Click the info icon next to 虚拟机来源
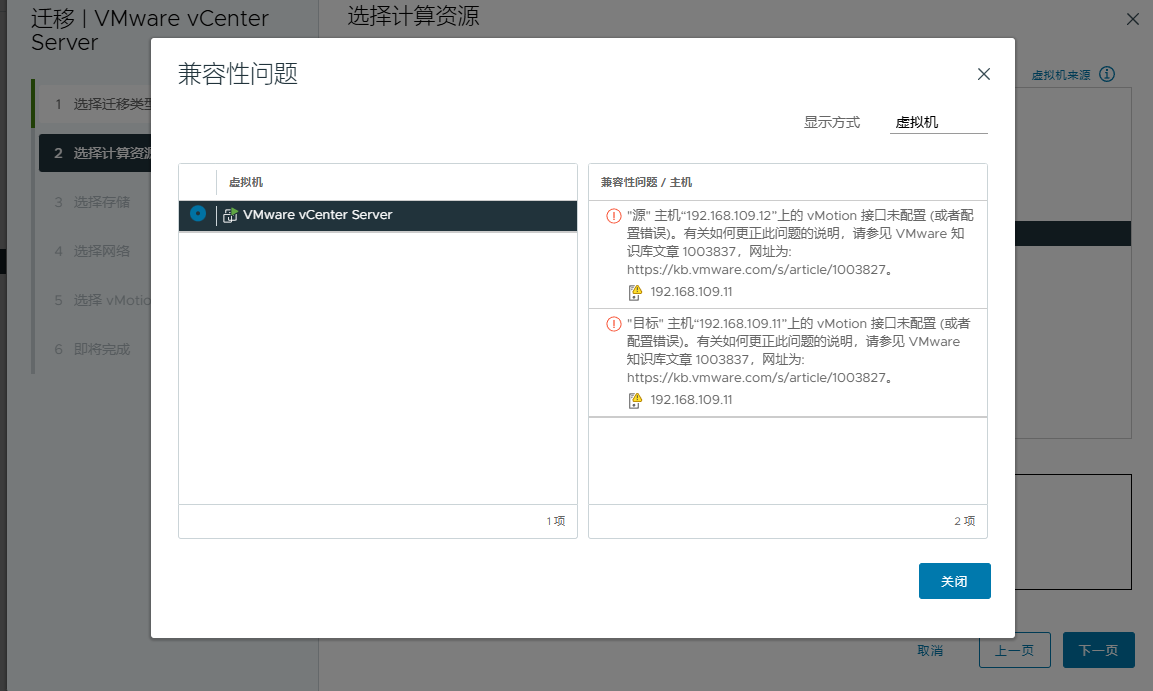 click(1107, 74)
